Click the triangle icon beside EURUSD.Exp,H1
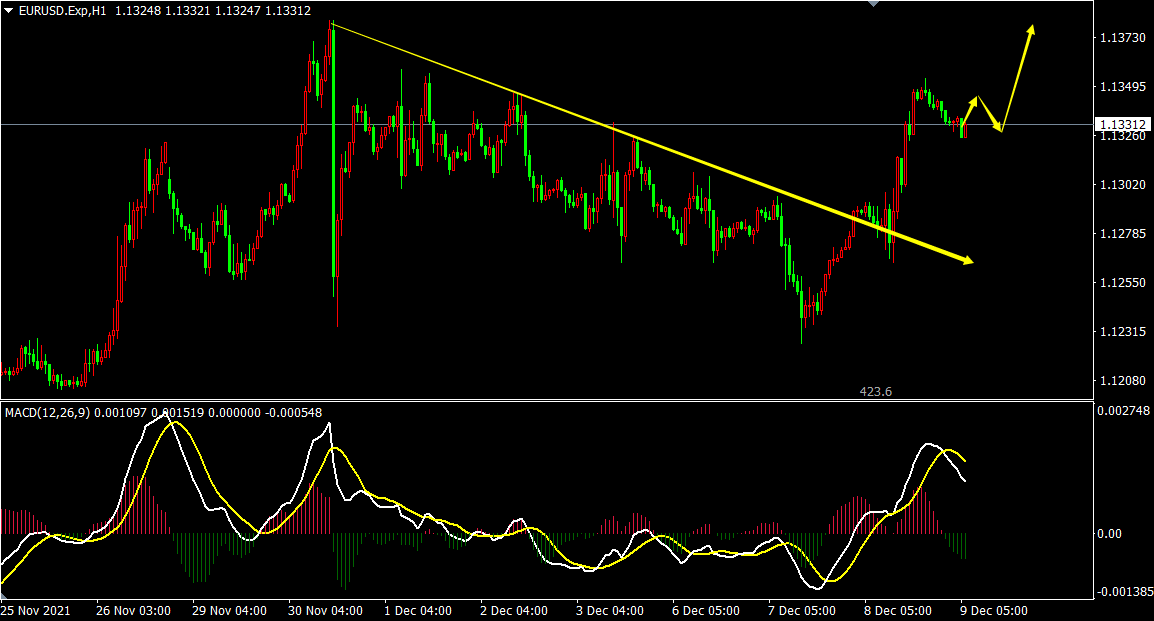 coord(9,11)
